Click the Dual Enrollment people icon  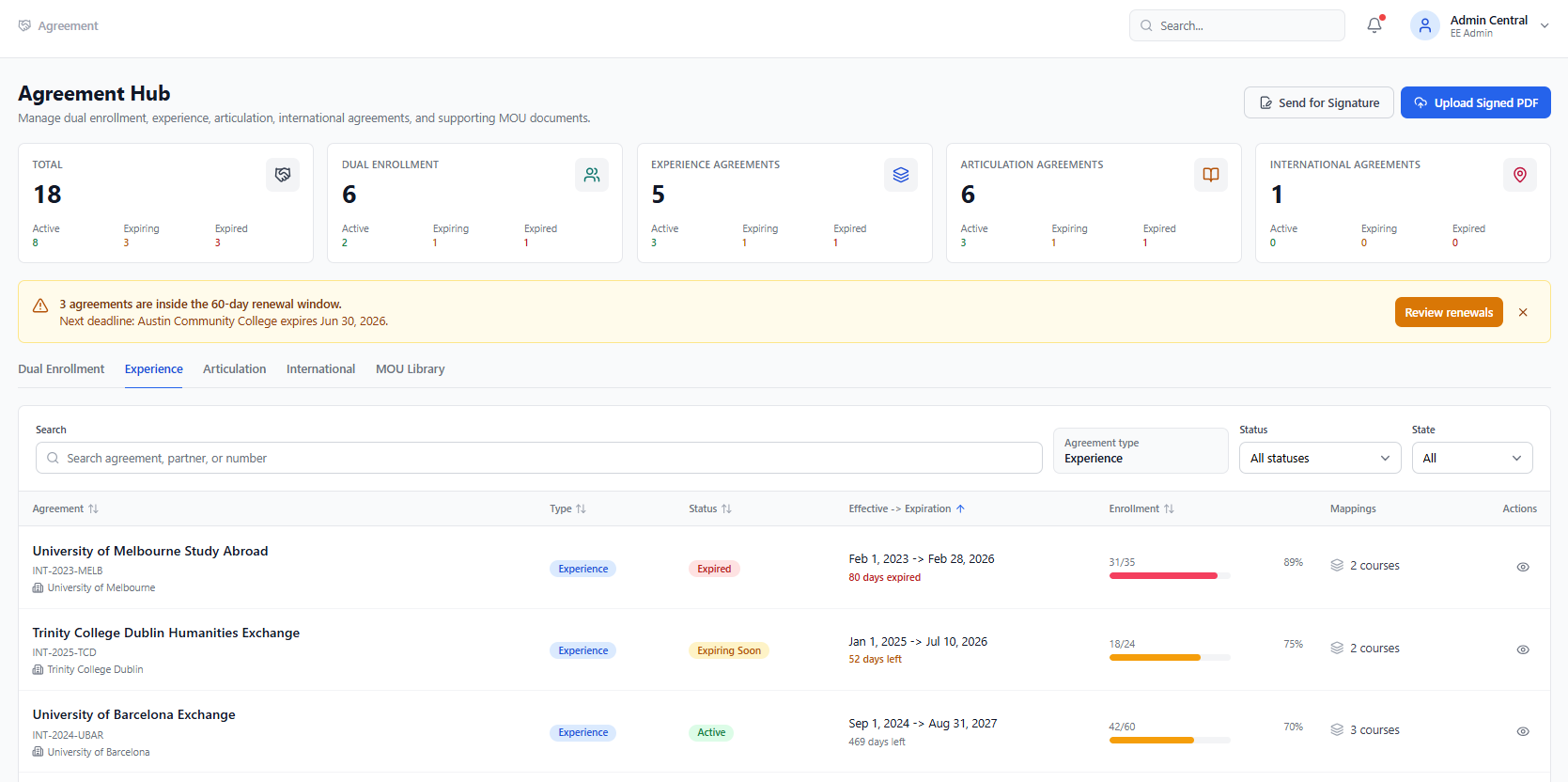(x=592, y=175)
